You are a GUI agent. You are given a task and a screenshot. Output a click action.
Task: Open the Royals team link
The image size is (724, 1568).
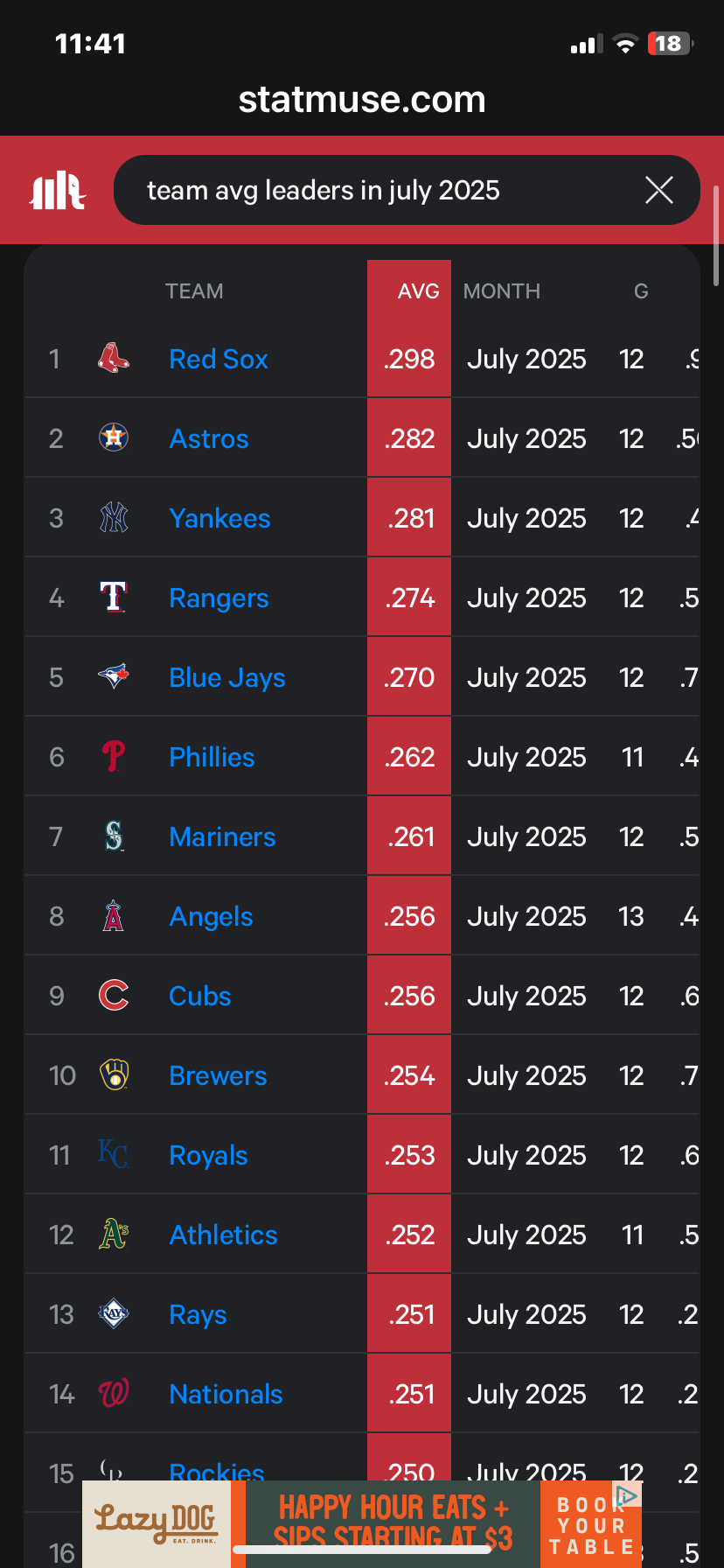208,1155
